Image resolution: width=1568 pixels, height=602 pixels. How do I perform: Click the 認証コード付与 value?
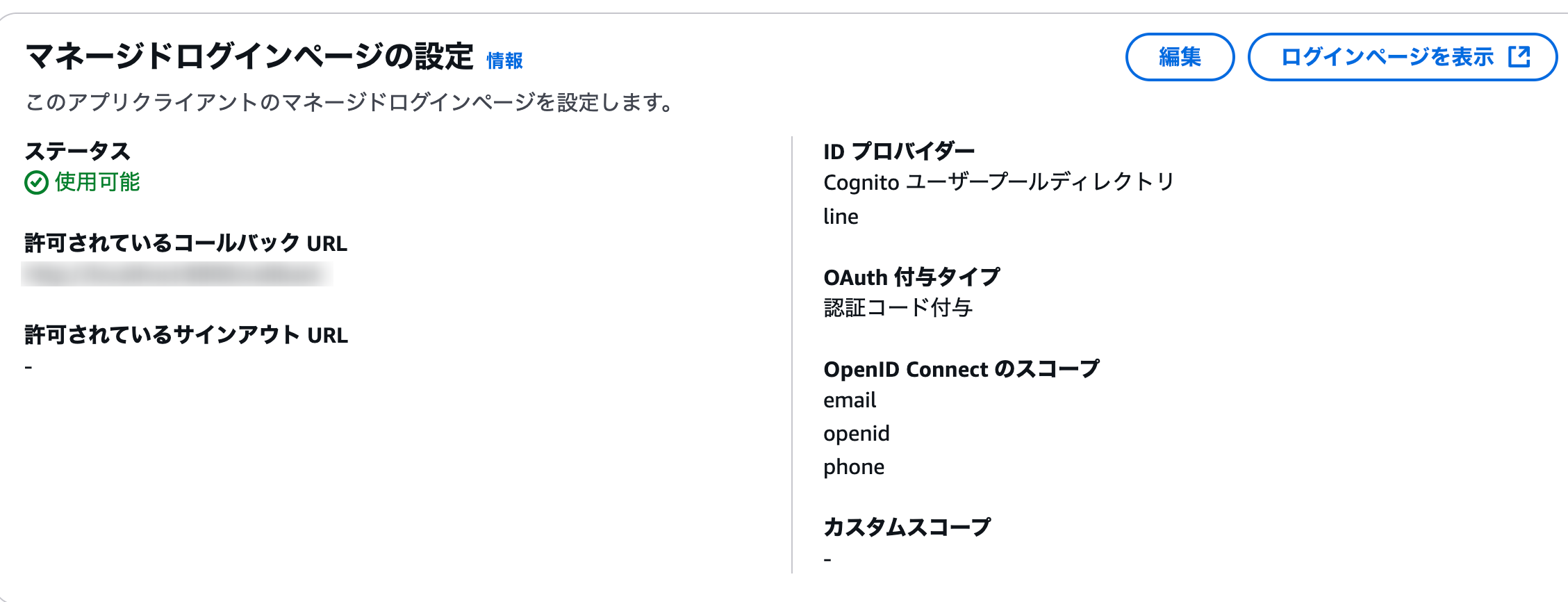point(898,307)
